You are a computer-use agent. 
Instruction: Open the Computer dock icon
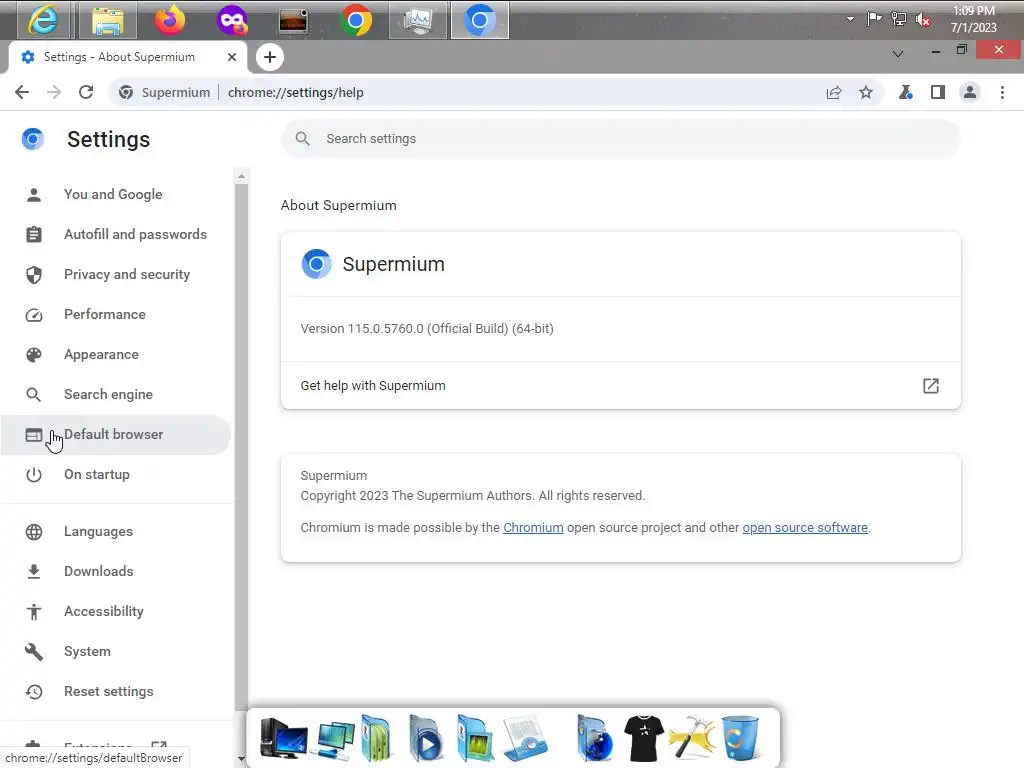[283, 738]
